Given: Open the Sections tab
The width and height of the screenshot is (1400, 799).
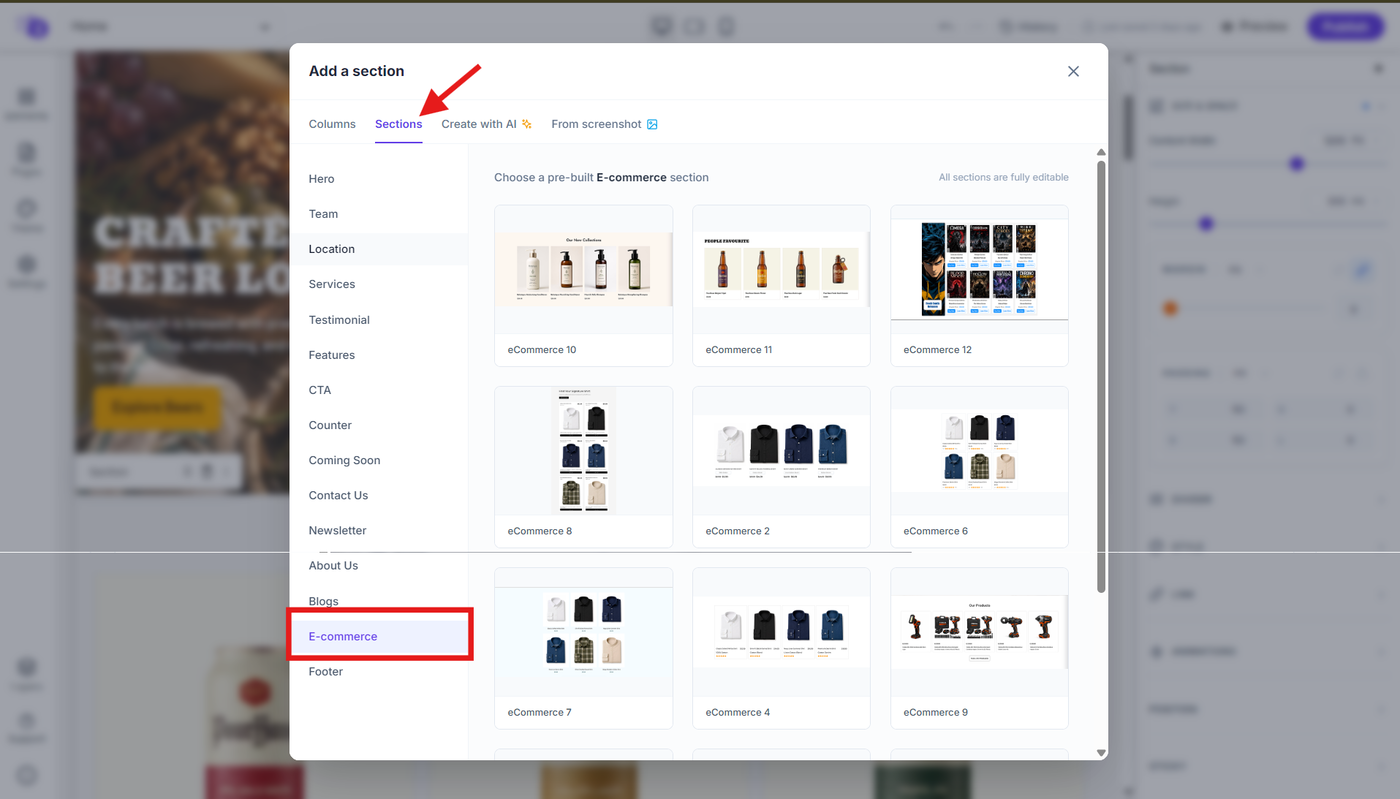Looking at the screenshot, I should 398,124.
